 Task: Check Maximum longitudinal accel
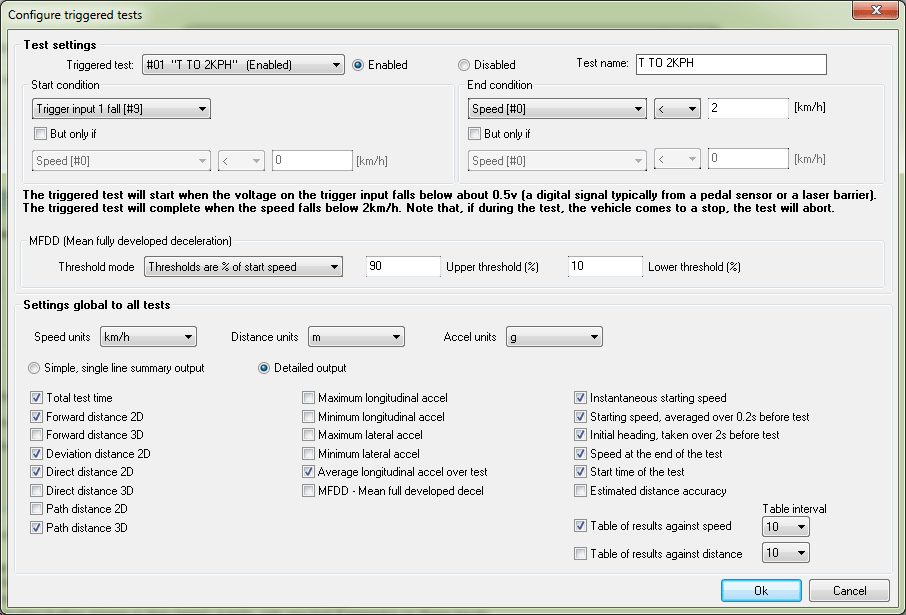[x=309, y=398]
